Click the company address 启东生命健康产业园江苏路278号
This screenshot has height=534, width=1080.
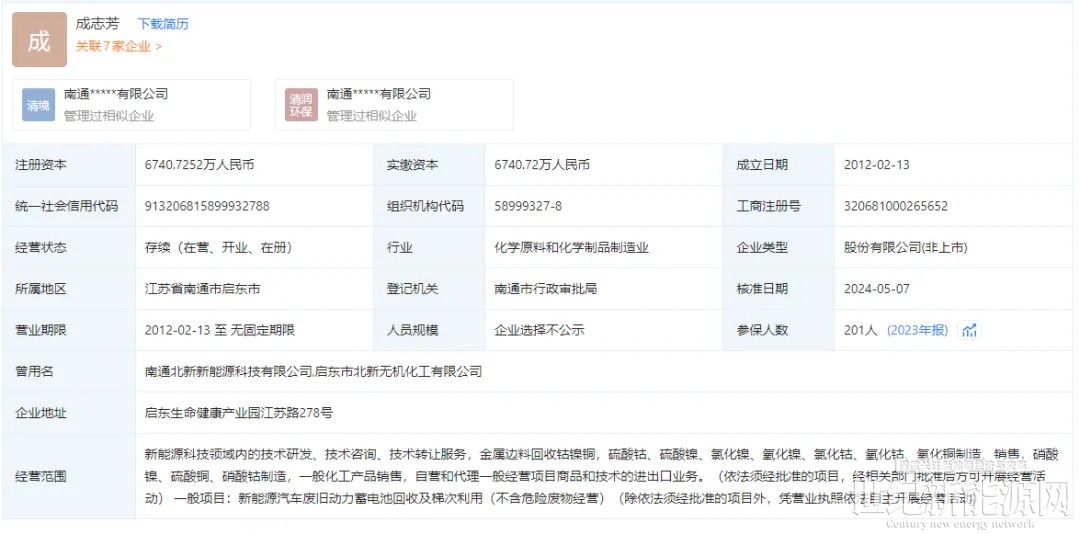click(239, 412)
